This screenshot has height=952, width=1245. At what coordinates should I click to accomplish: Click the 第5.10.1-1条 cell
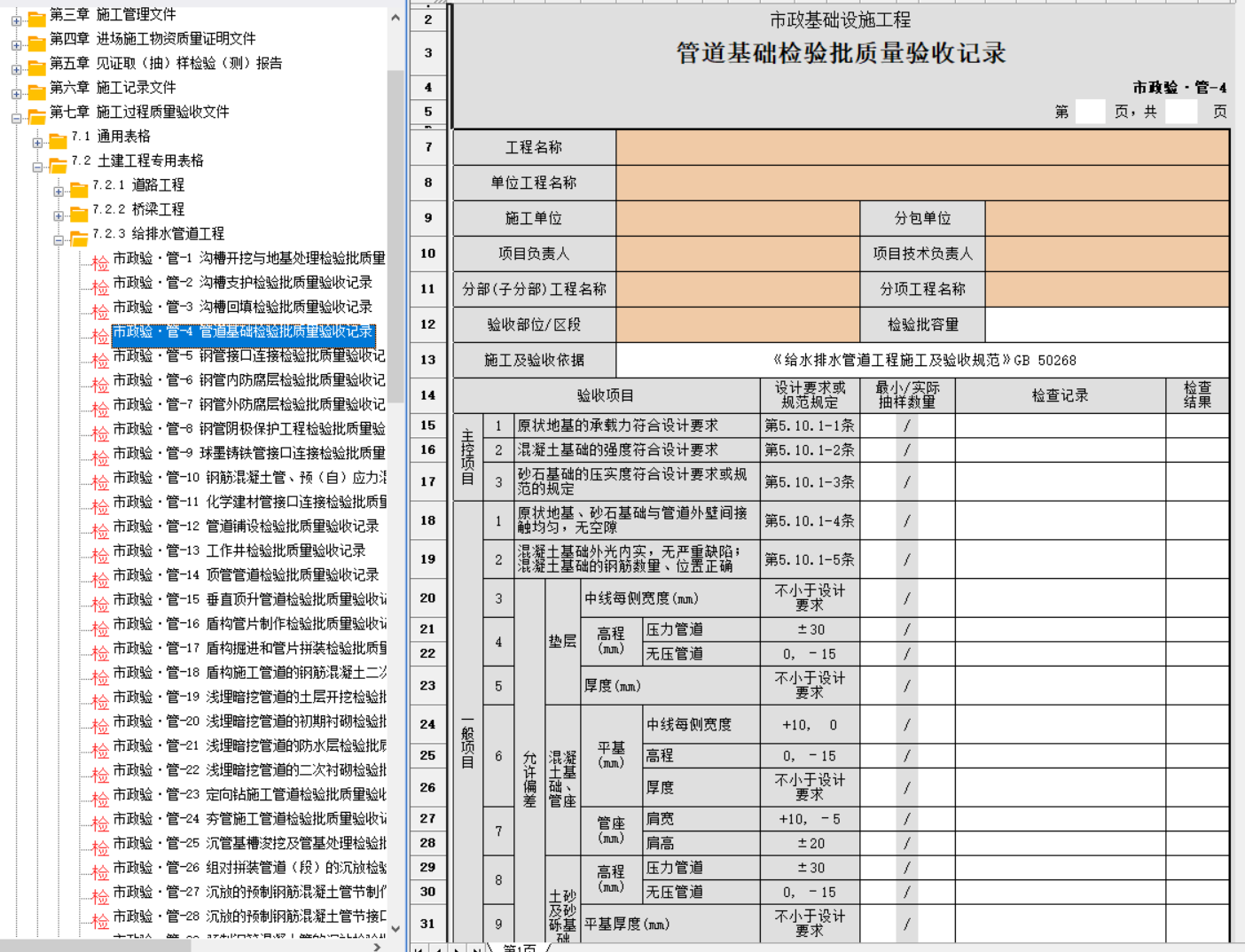pos(810,425)
